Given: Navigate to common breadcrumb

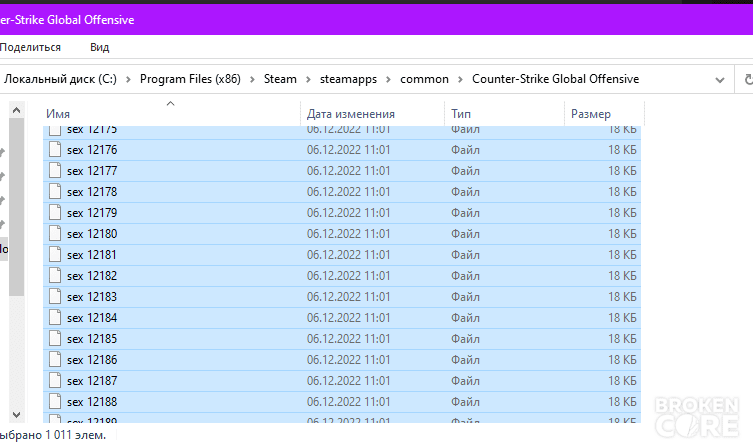Looking at the screenshot, I should (x=424, y=79).
